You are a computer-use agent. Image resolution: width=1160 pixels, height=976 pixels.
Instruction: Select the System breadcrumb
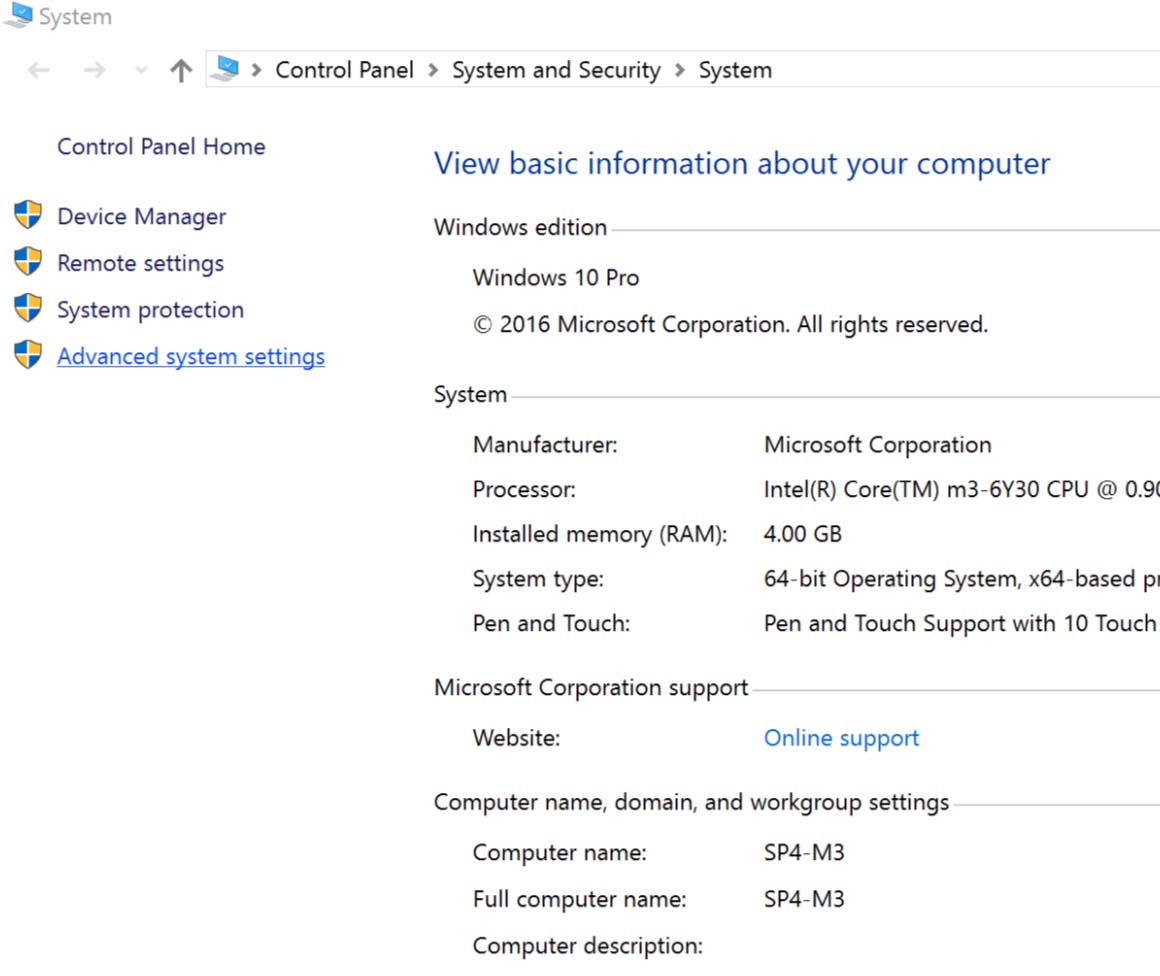tap(735, 70)
